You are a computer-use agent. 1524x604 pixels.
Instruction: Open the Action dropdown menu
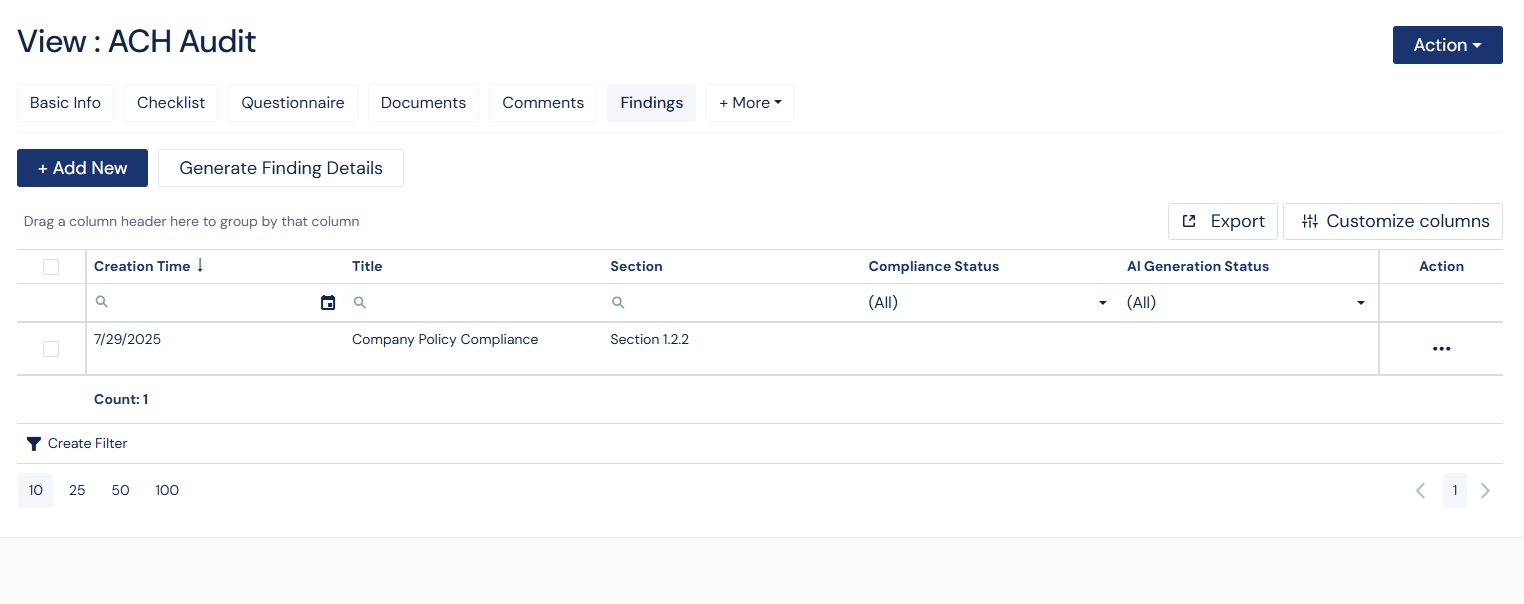coord(1447,44)
